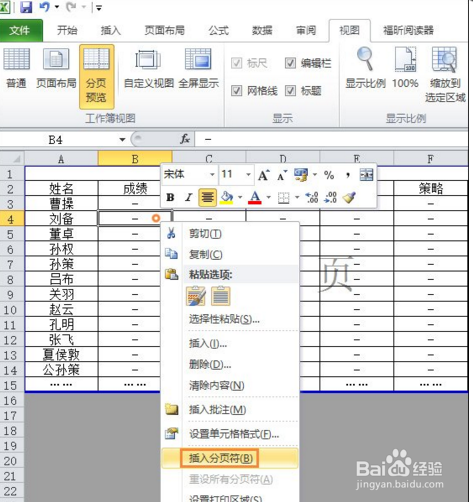Select column A header
Image resolution: width=473 pixels, height=502 pixels.
pos(61,159)
